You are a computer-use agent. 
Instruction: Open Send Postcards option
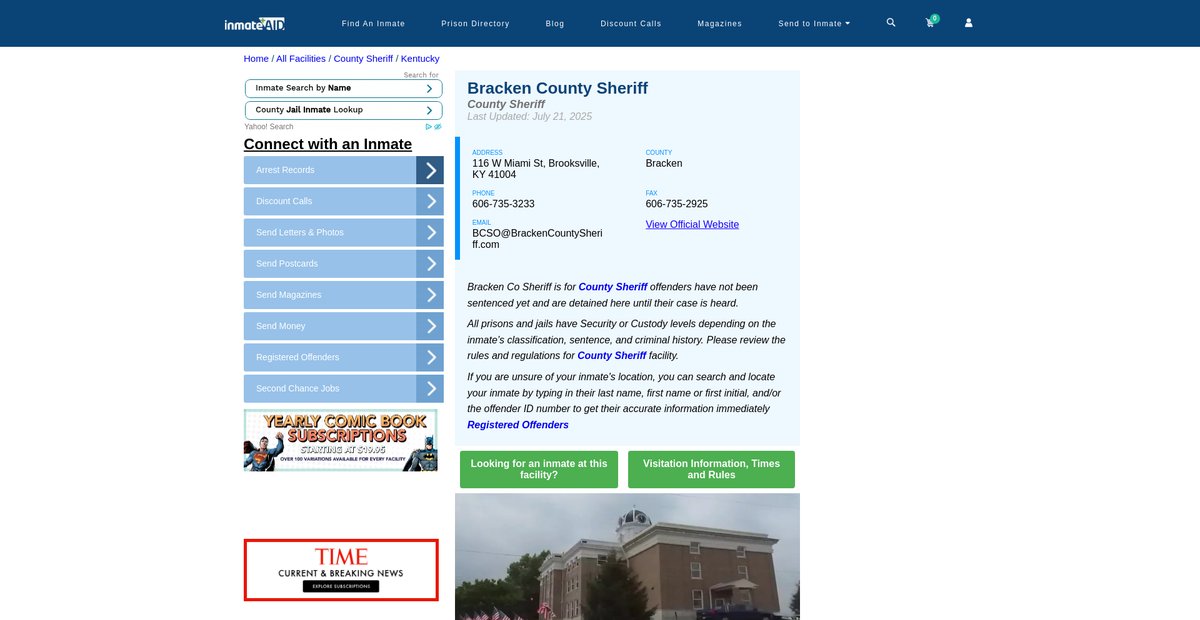330,263
